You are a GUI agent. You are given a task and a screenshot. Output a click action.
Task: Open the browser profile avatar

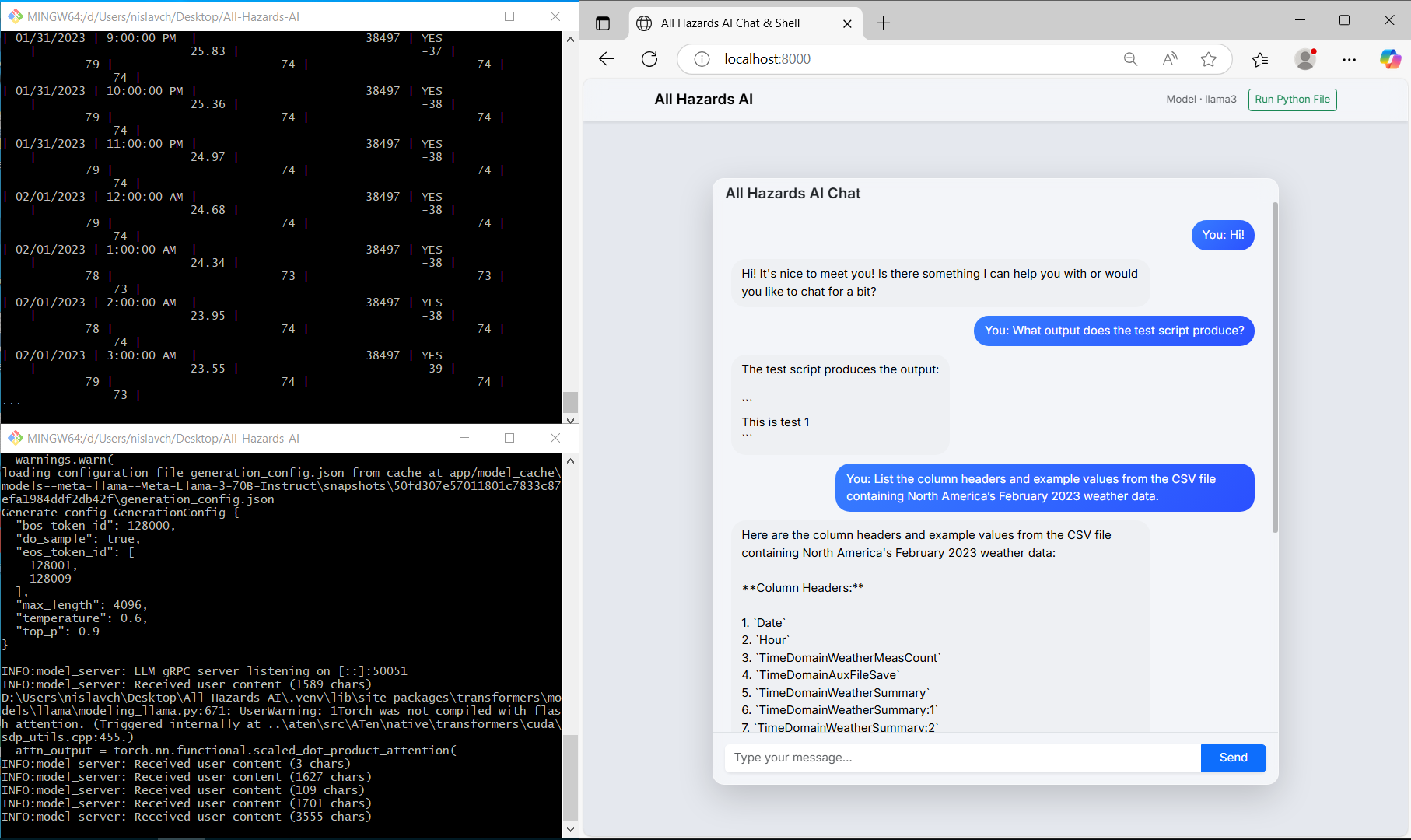(1306, 59)
